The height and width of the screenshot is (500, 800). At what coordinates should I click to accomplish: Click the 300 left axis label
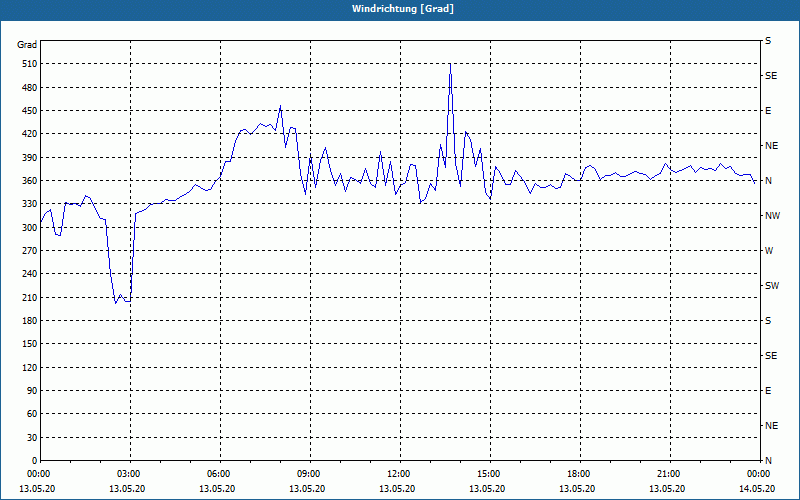pyautogui.click(x=30, y=228)
